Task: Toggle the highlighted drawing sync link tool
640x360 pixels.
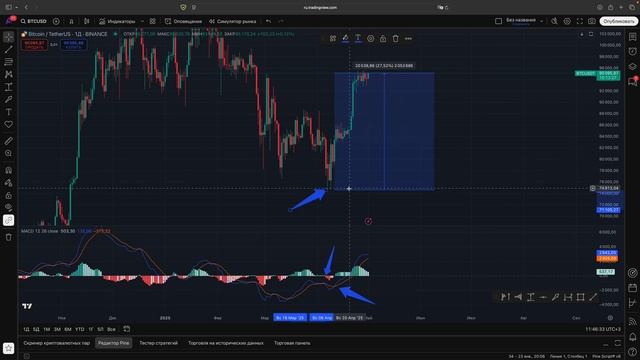Action: pyautogui.click(x=9, y=220)
